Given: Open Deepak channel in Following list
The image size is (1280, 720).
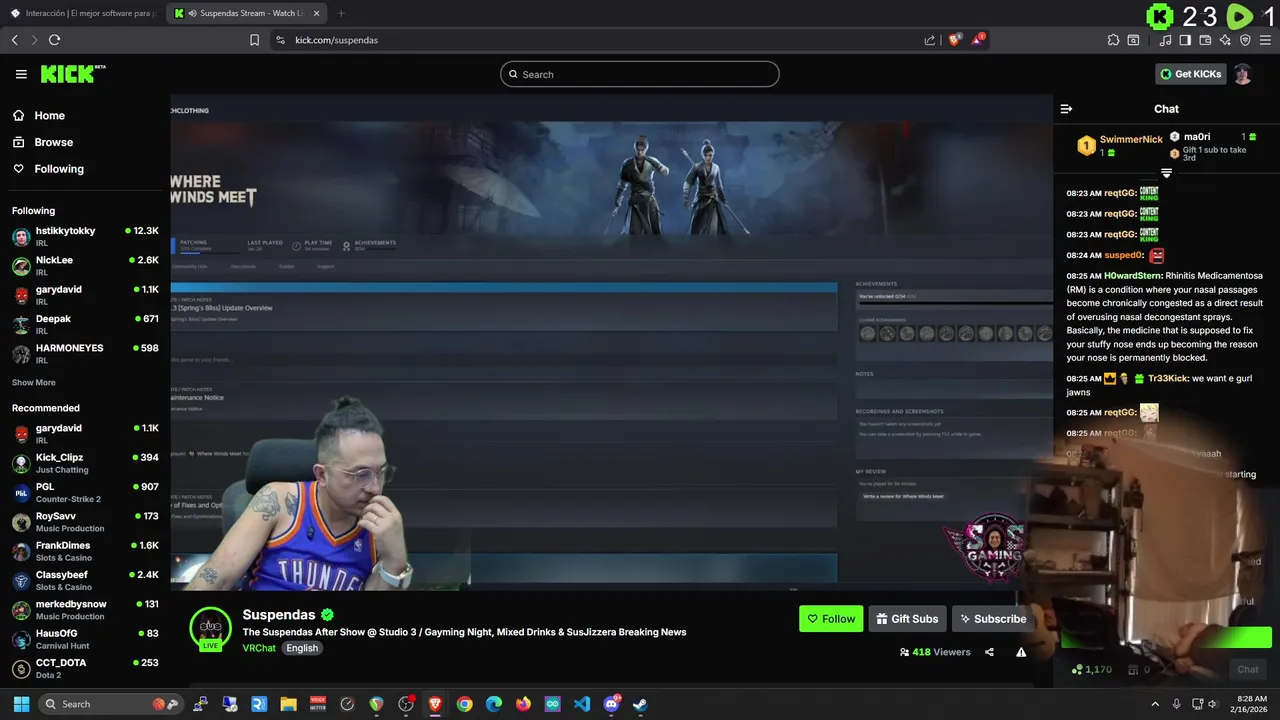Looking at the screenshot, I should (x=85, y=324).
